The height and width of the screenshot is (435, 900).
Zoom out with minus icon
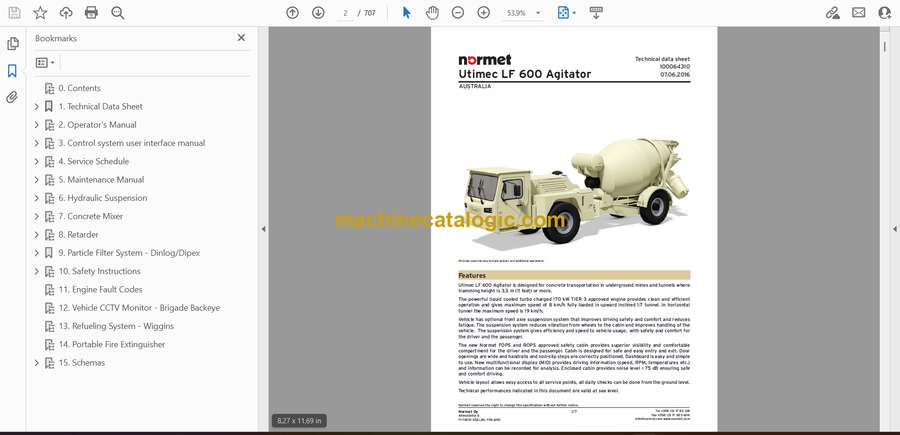coord(457,13)
